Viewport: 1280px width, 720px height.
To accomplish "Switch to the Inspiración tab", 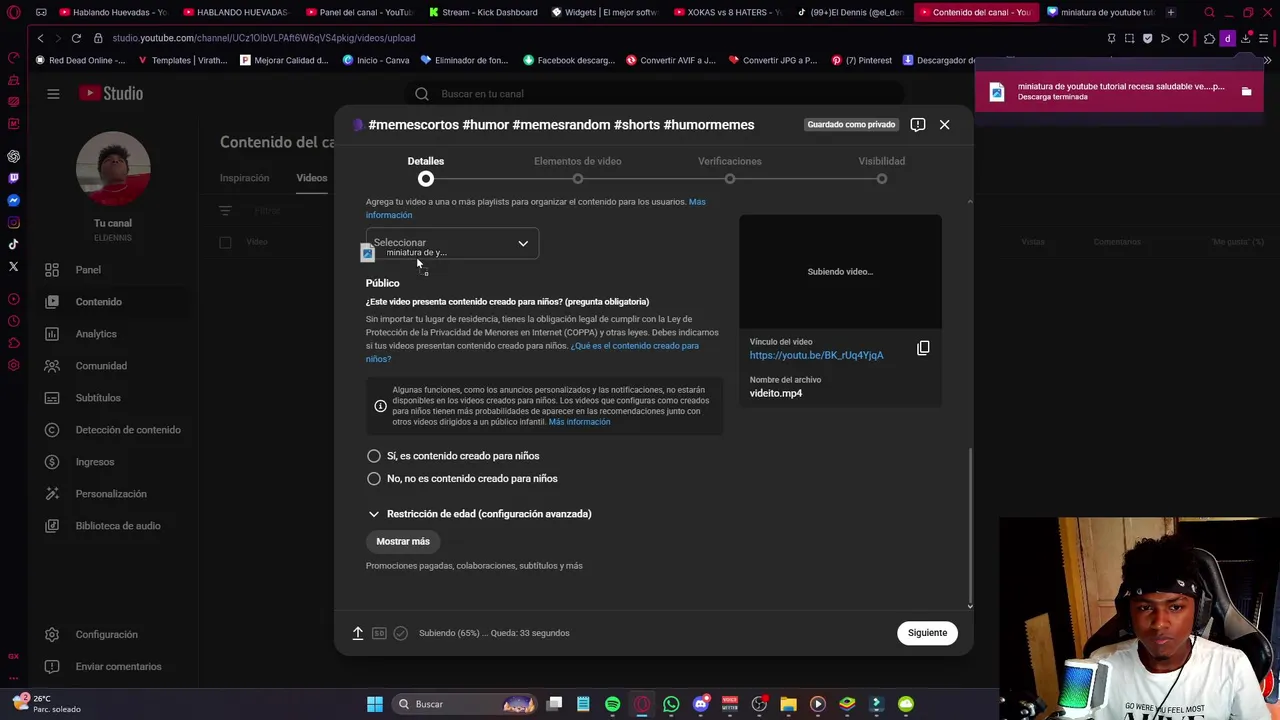I will tap(244, 178).
